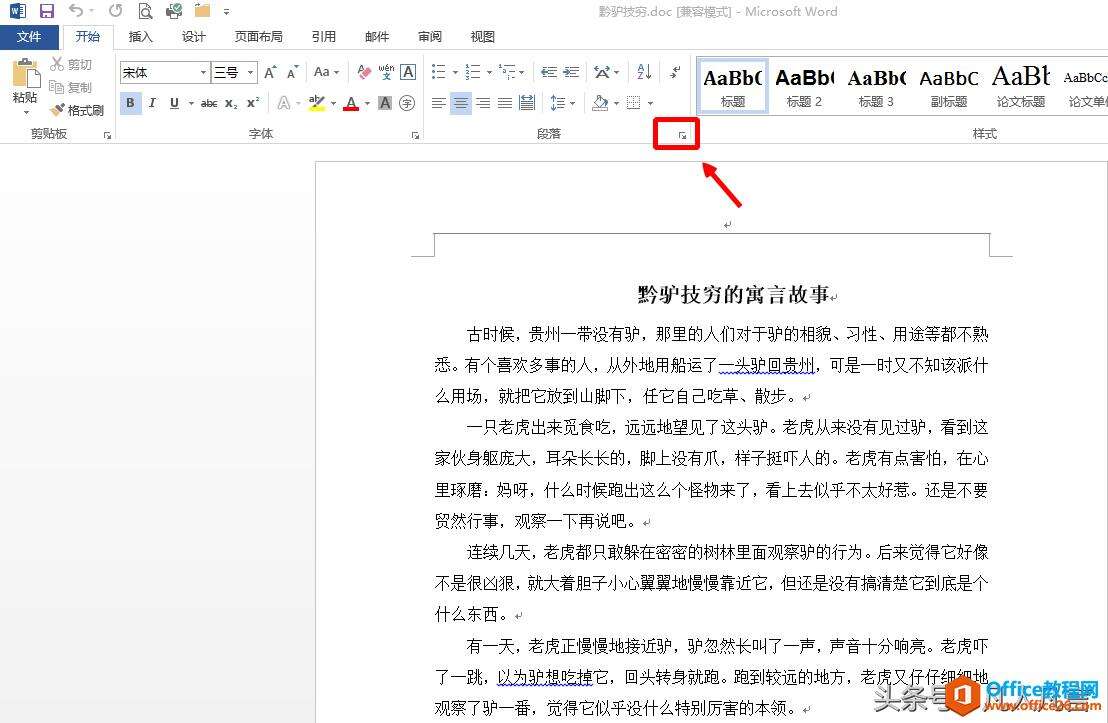The height and width of the screenshot is (723, 1108).
Task: Cut selection with 剪切
Action: coord(71,64)
